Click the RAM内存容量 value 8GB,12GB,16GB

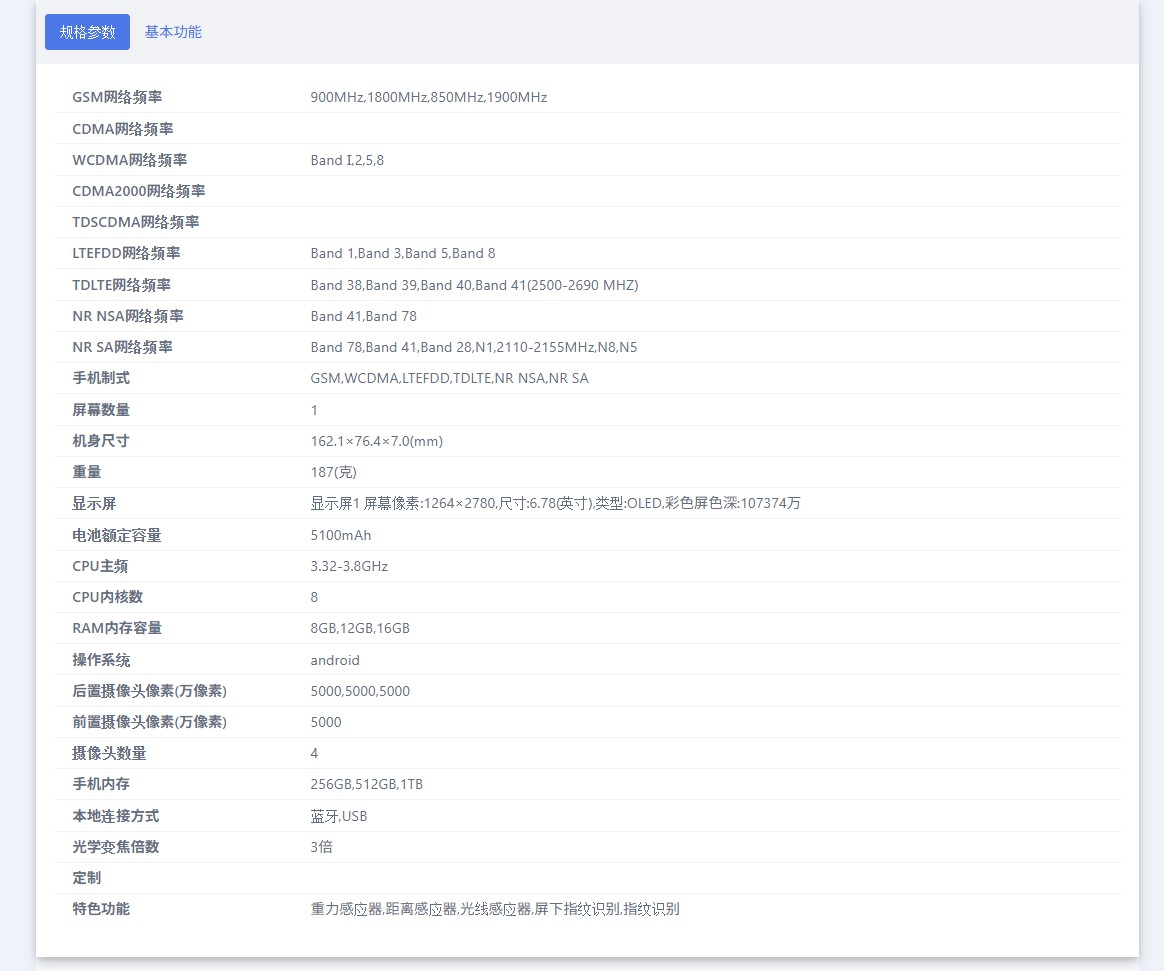click(360, 628)
